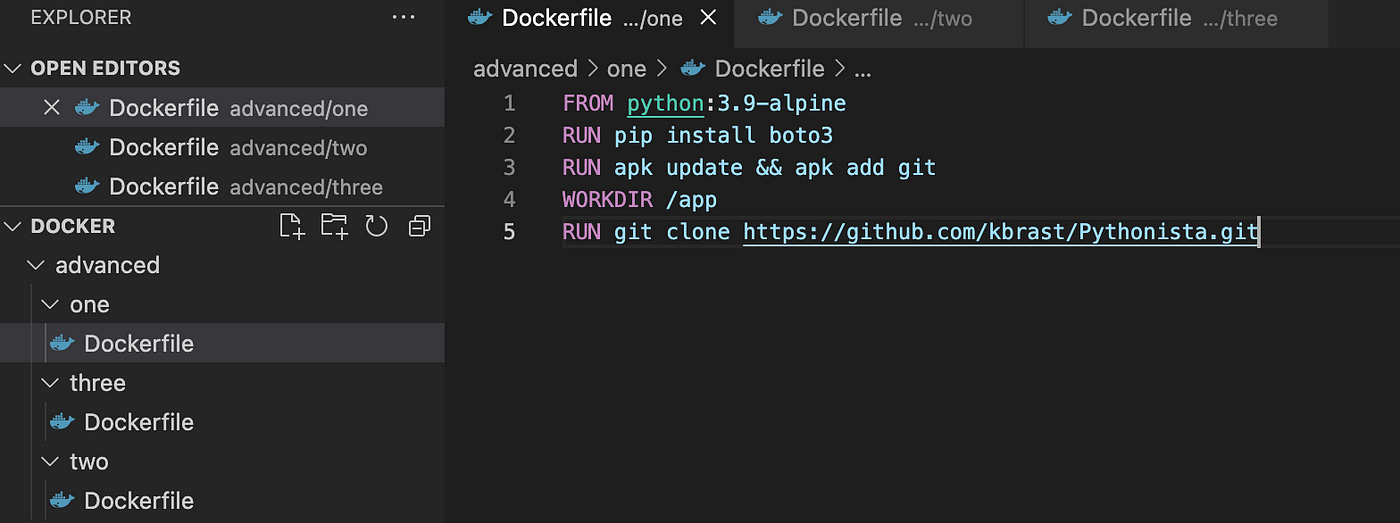Collapse the one folder in tree
The width and height of the screenshot is (1400, 523).
pyautogui.click(x=50, y=304)
